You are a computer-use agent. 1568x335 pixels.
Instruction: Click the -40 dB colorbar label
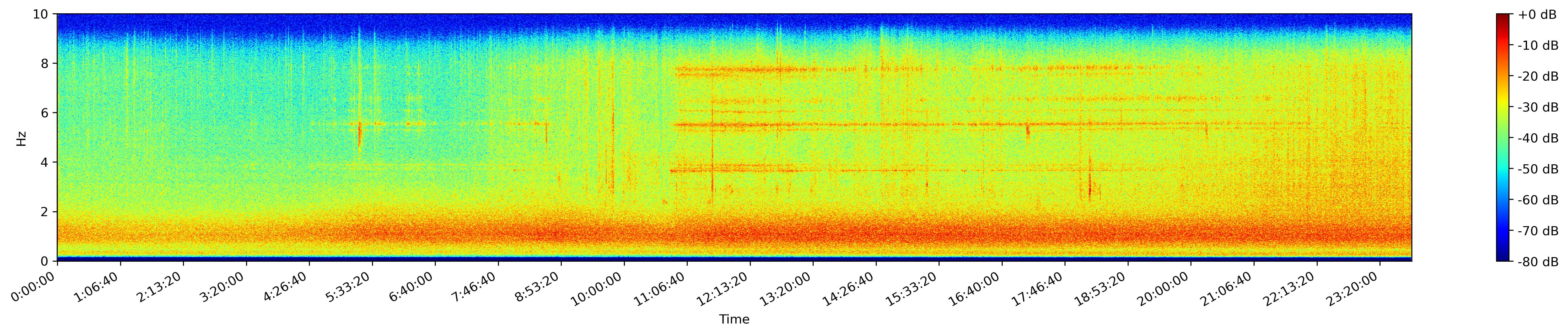point(1538,138)
